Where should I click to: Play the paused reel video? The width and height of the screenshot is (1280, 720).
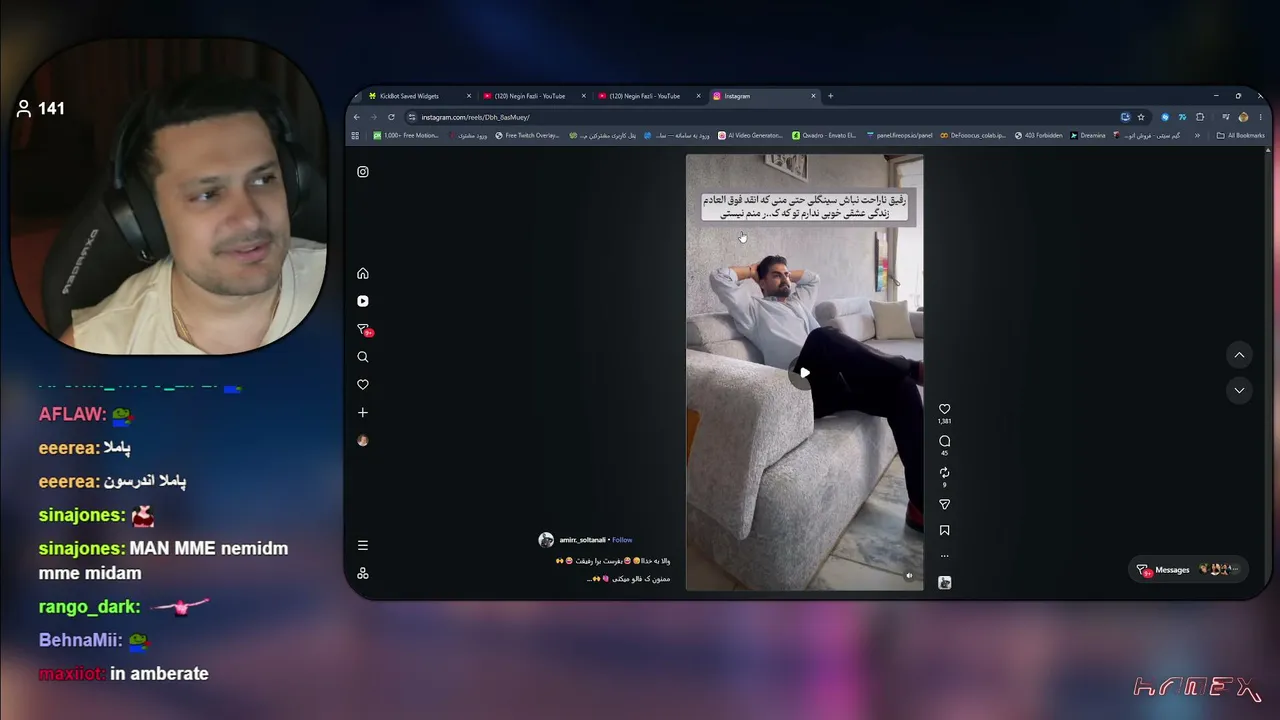804,373
